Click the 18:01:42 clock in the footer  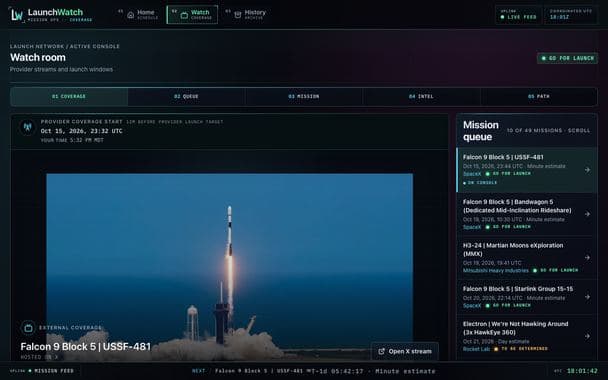pos(582,371)
